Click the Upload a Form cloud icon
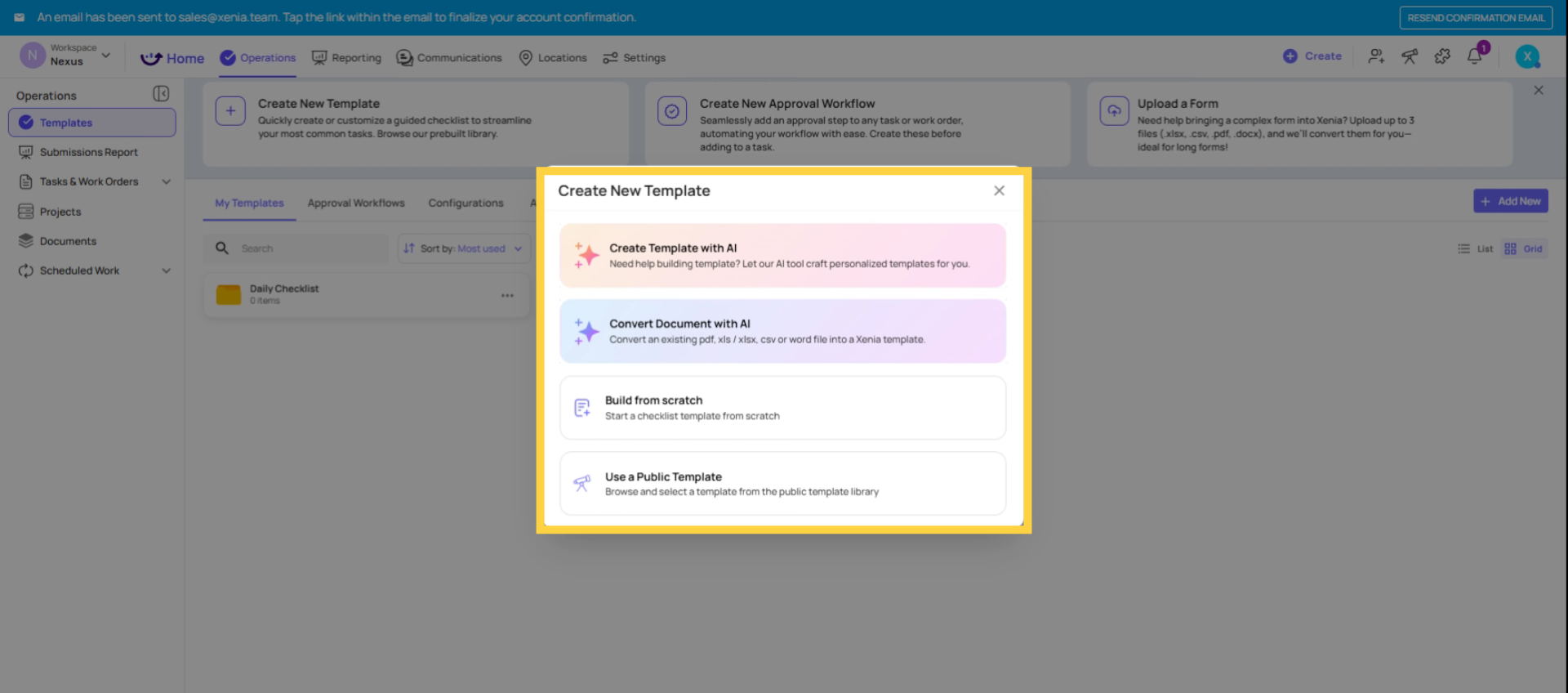The width and height of the screenshot is (1568, 693). pyautogui.click(x=1114, y=110)
